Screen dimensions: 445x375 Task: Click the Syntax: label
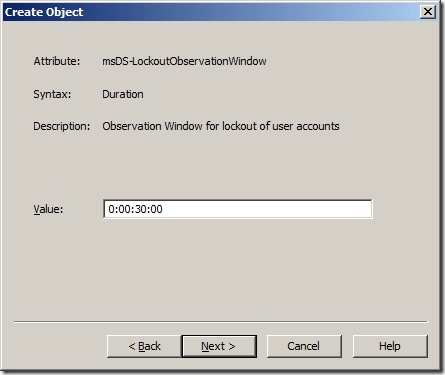[x=52, y=94]
